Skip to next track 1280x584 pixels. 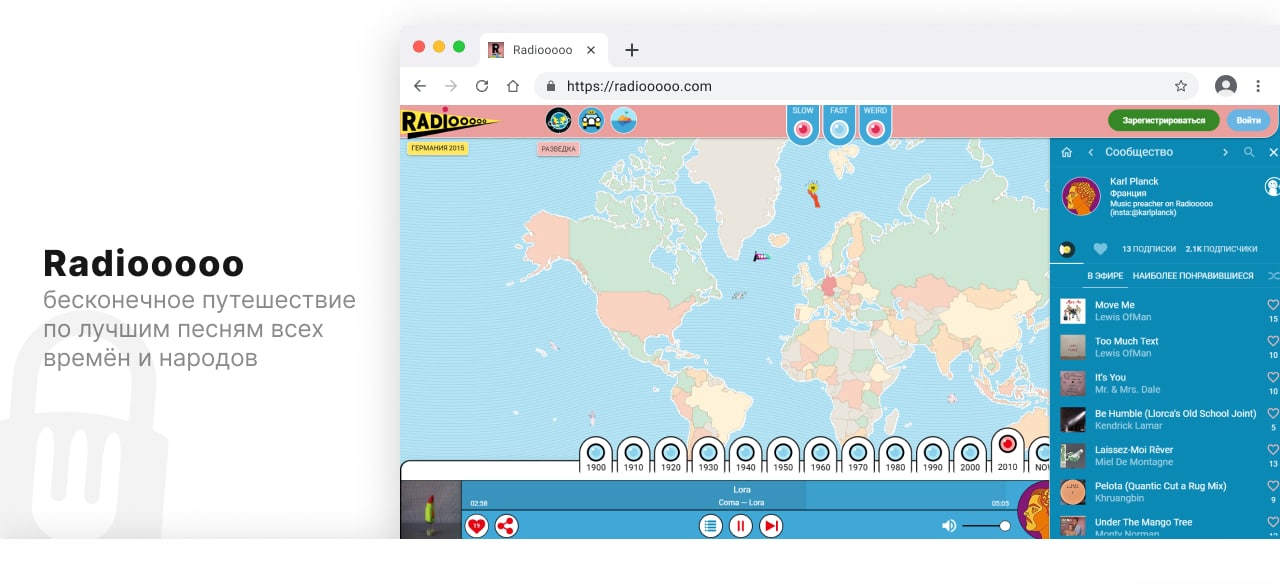click(771, 525)
